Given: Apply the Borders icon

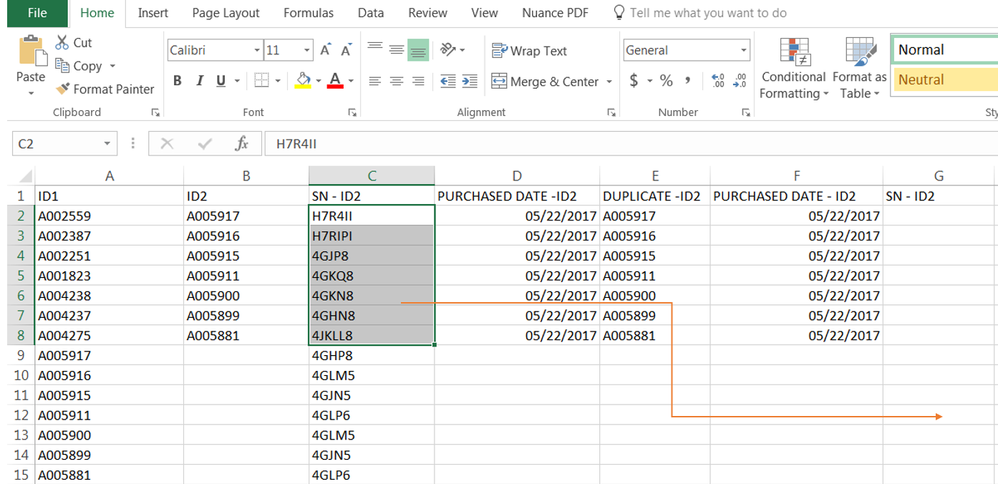Looking at the screenshot, I should point(262,81).
